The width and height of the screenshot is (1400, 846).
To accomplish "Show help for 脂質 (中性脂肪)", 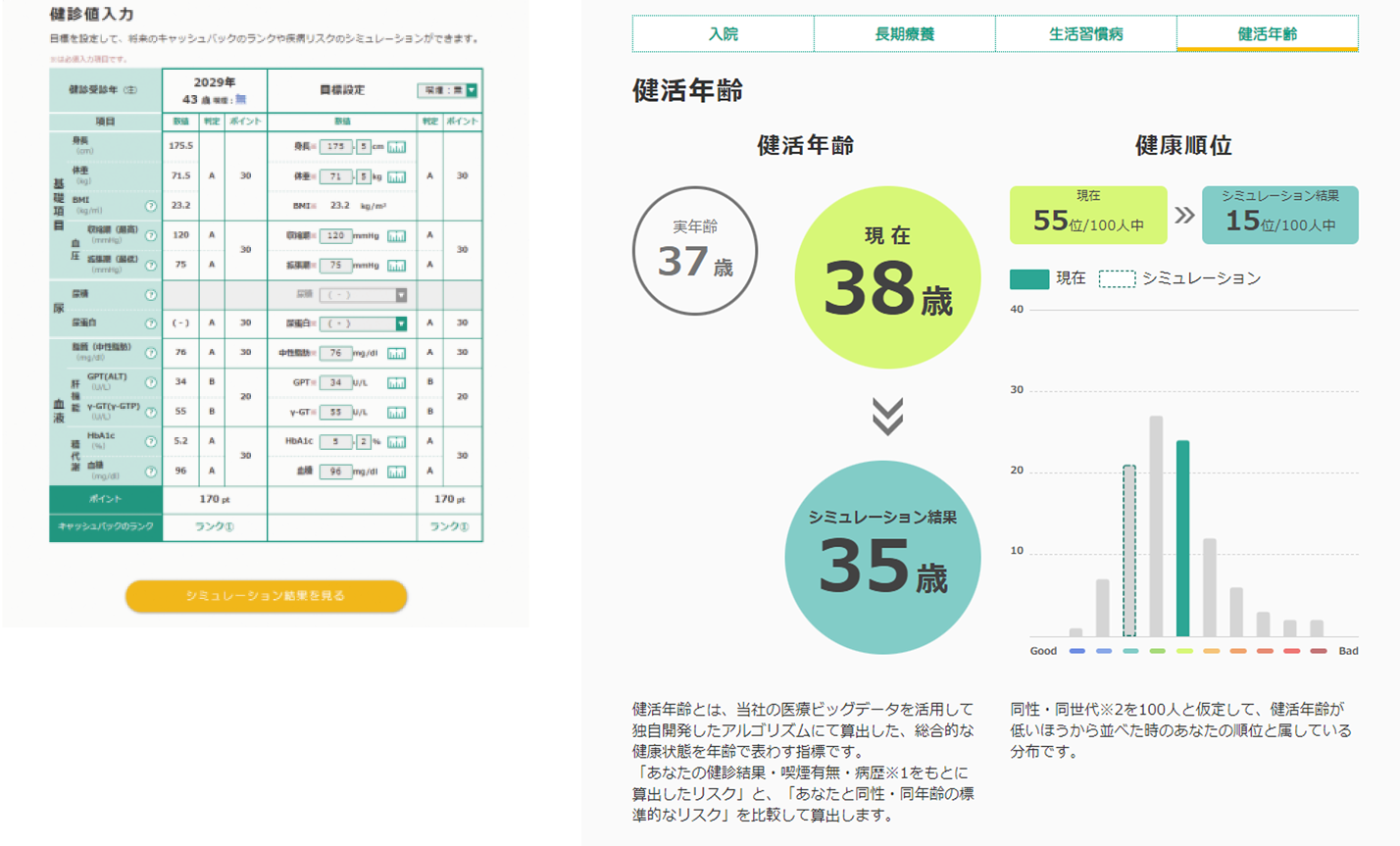I will click(151, 353).
